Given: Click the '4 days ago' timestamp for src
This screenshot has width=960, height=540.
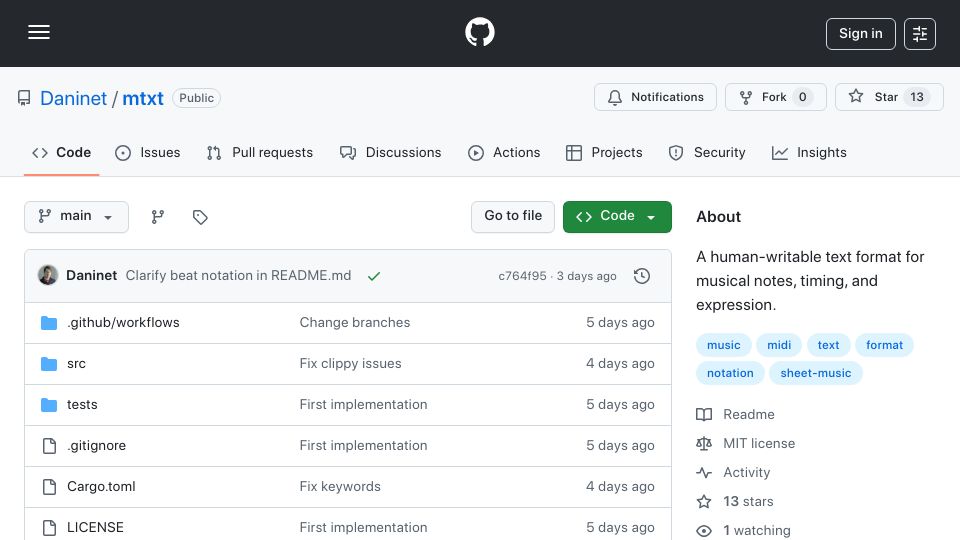Looking at the screenshot, I should pos(620,364).
